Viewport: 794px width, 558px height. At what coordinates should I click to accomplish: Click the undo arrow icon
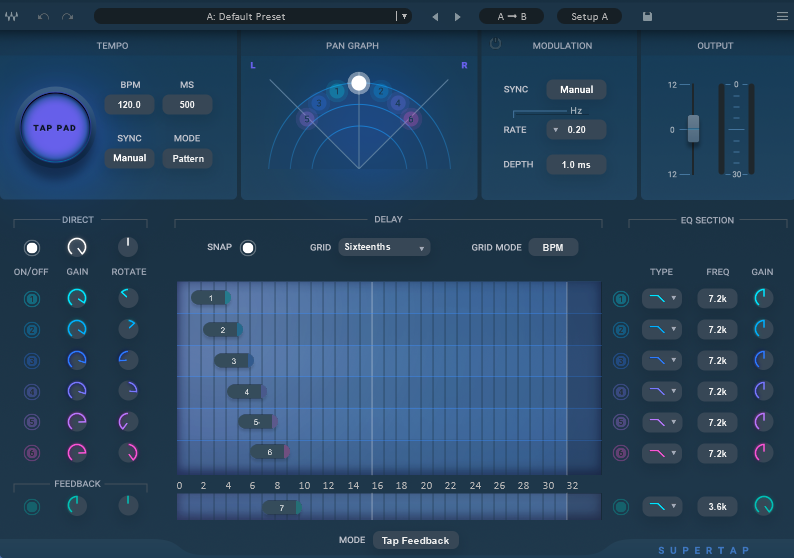[x=43, y=17]
